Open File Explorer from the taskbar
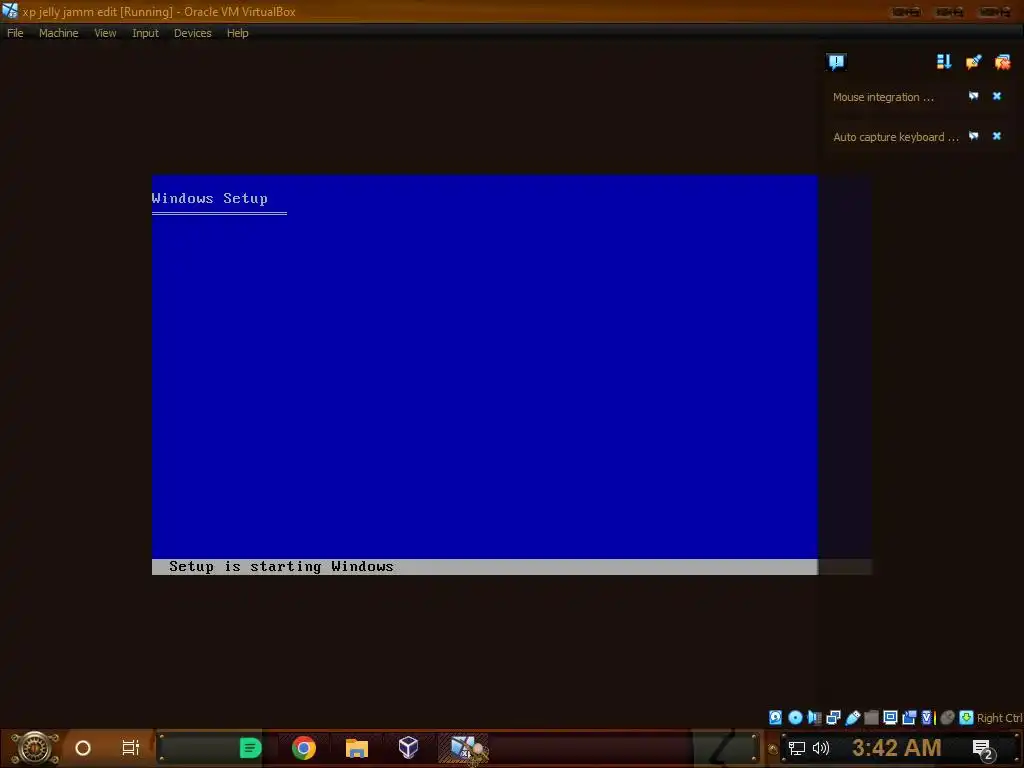This screenshot has height=768, width=1024. (357, 748)
